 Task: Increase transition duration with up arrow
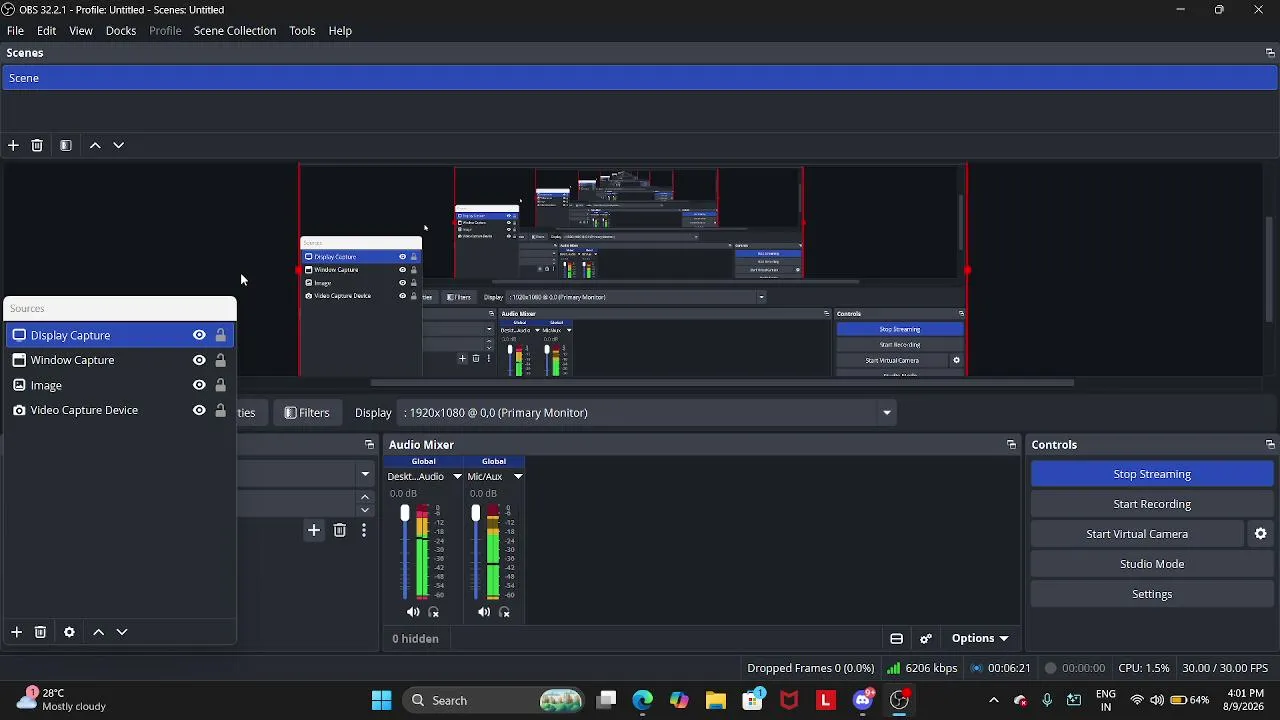(x=365, y=497)
